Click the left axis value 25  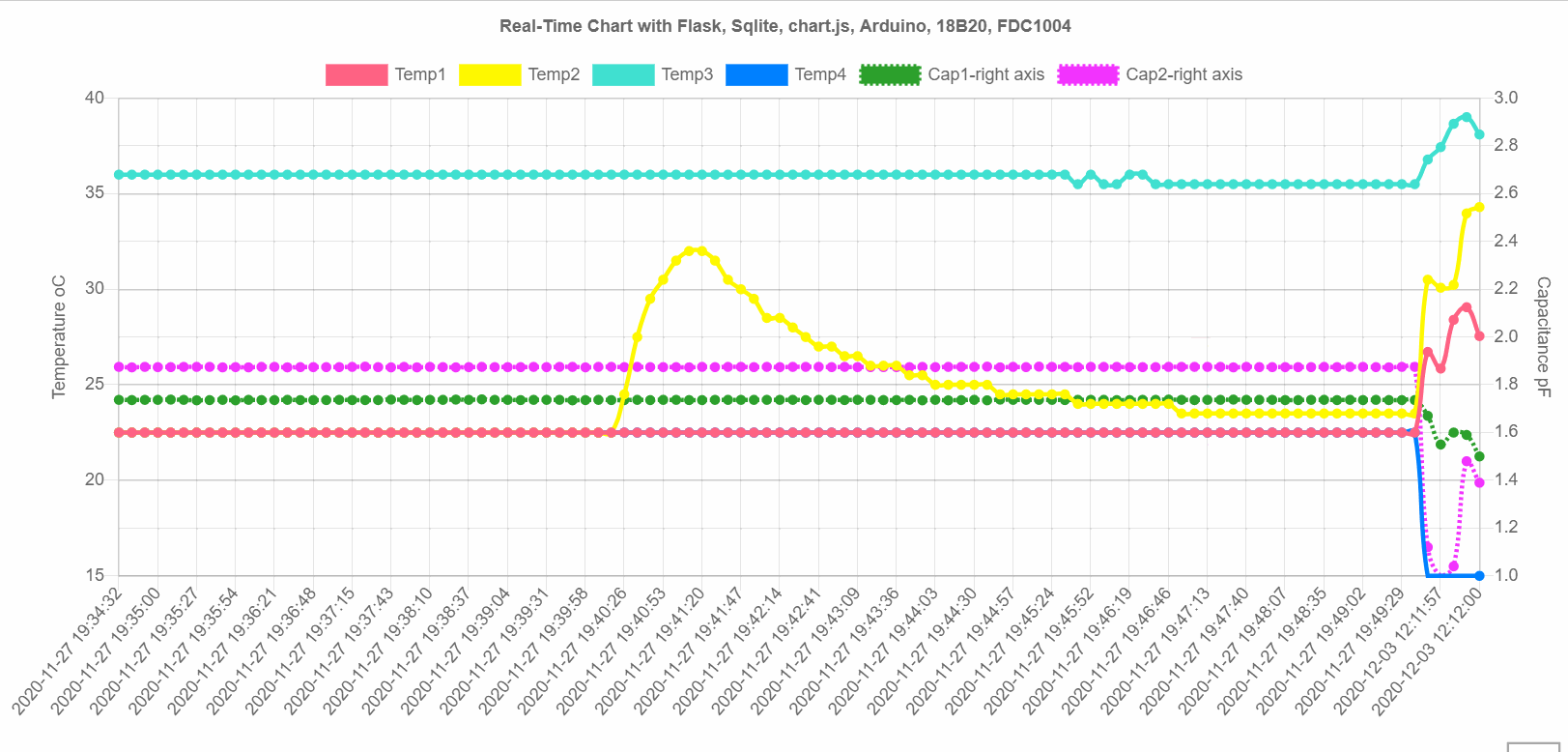tap(95, 384)
